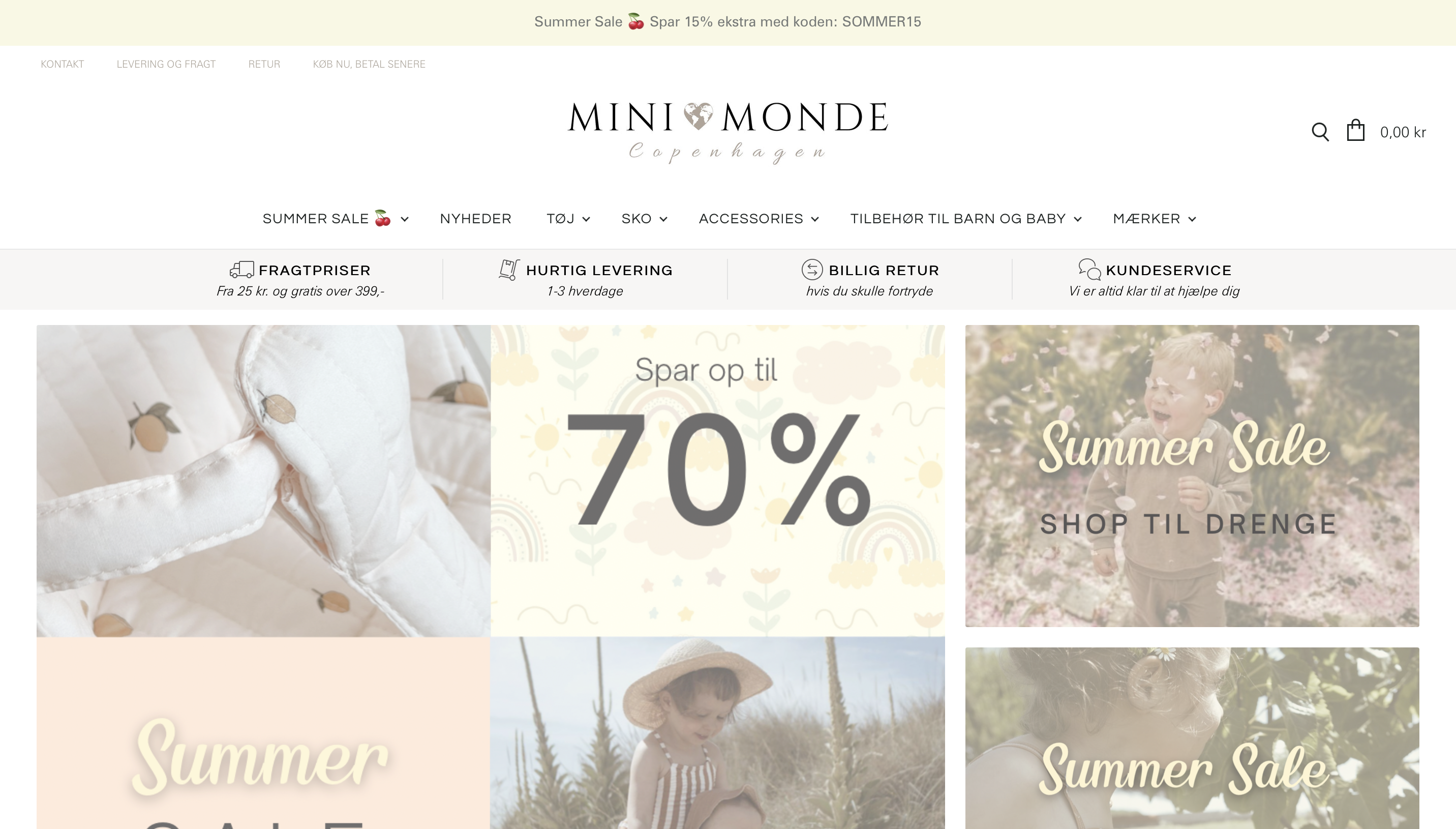Screen dimensions: 1456x829
Task: Expand the Summer Sale dropdown chevron
Action: [x=405, y=219]
